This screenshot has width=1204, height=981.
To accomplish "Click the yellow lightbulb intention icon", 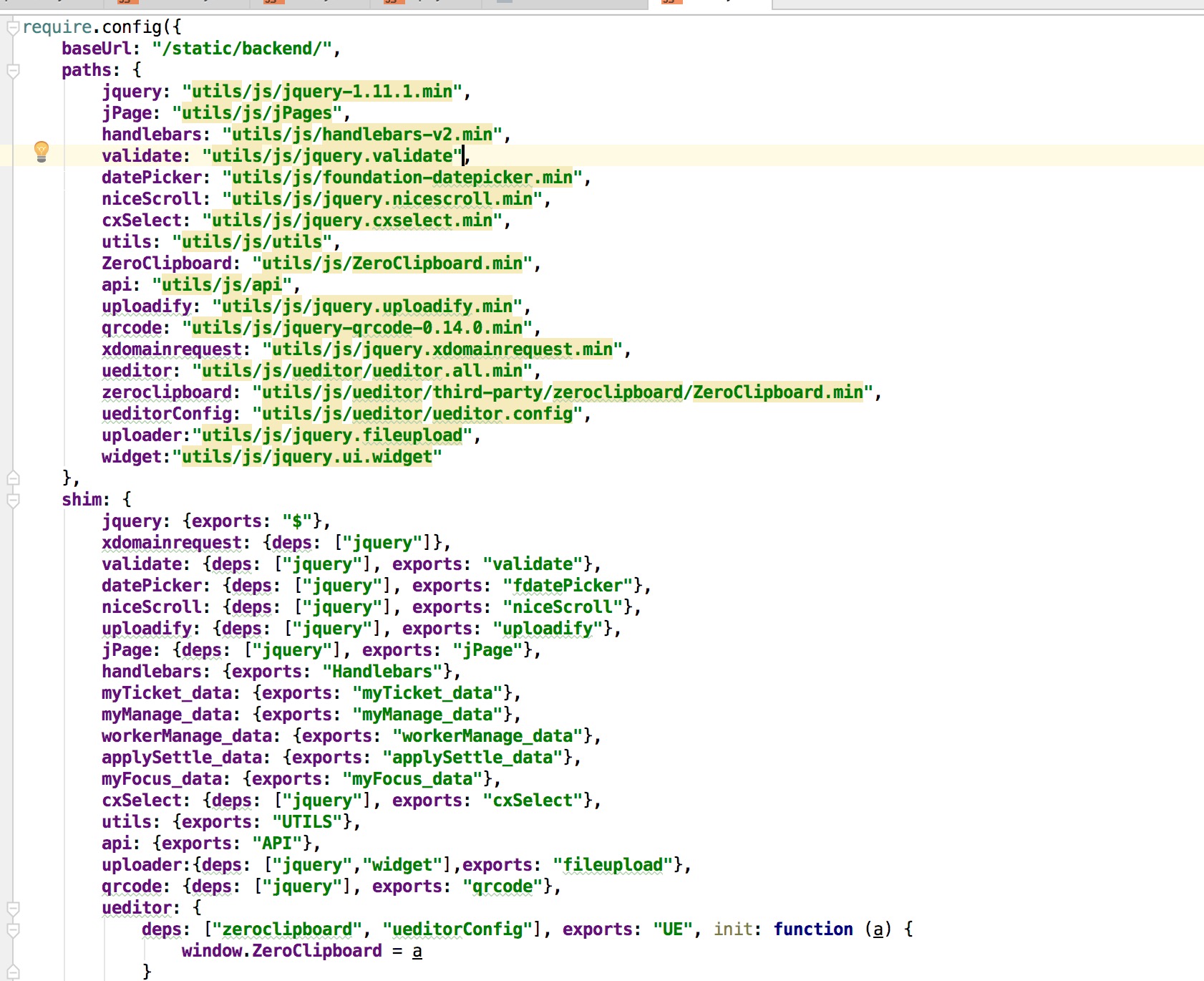I will click(42, 151).
